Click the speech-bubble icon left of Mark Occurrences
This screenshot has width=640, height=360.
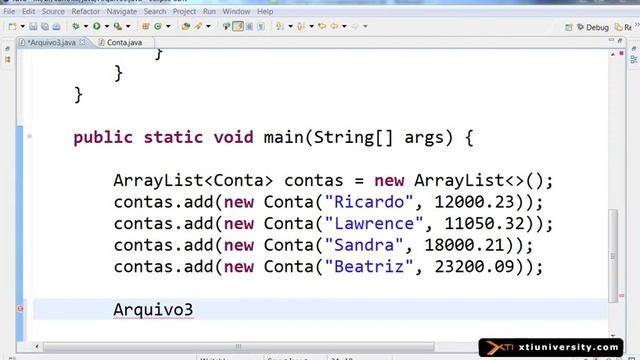[x=226, y=27]
